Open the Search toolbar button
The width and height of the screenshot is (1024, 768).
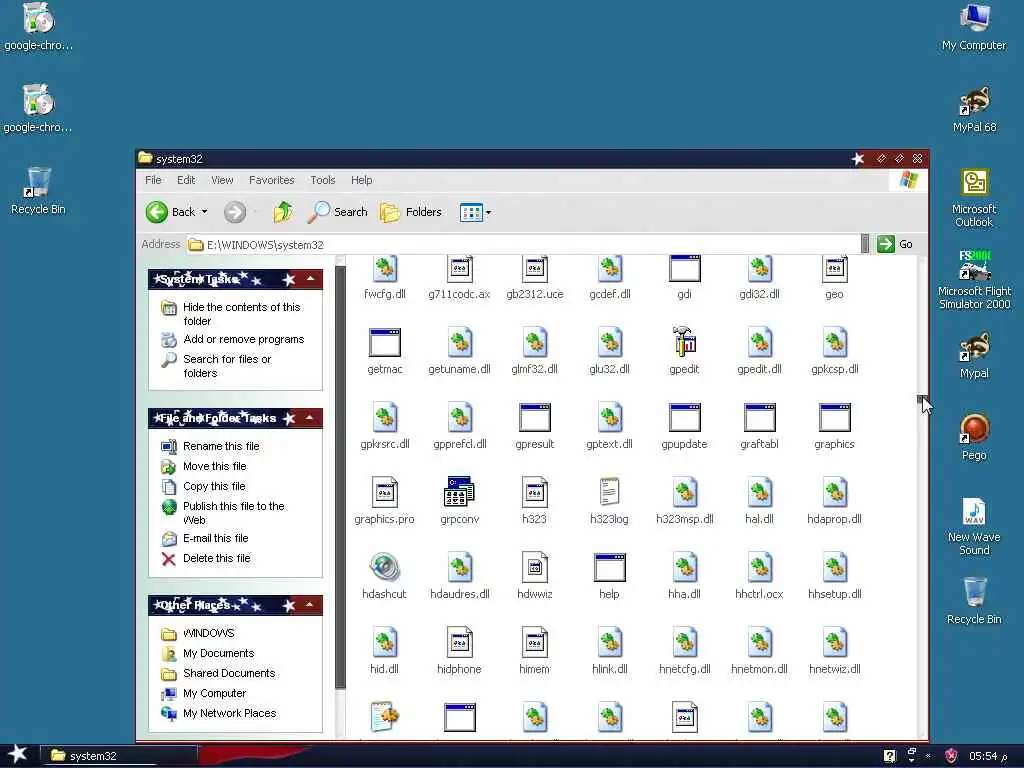pos(338,212)
